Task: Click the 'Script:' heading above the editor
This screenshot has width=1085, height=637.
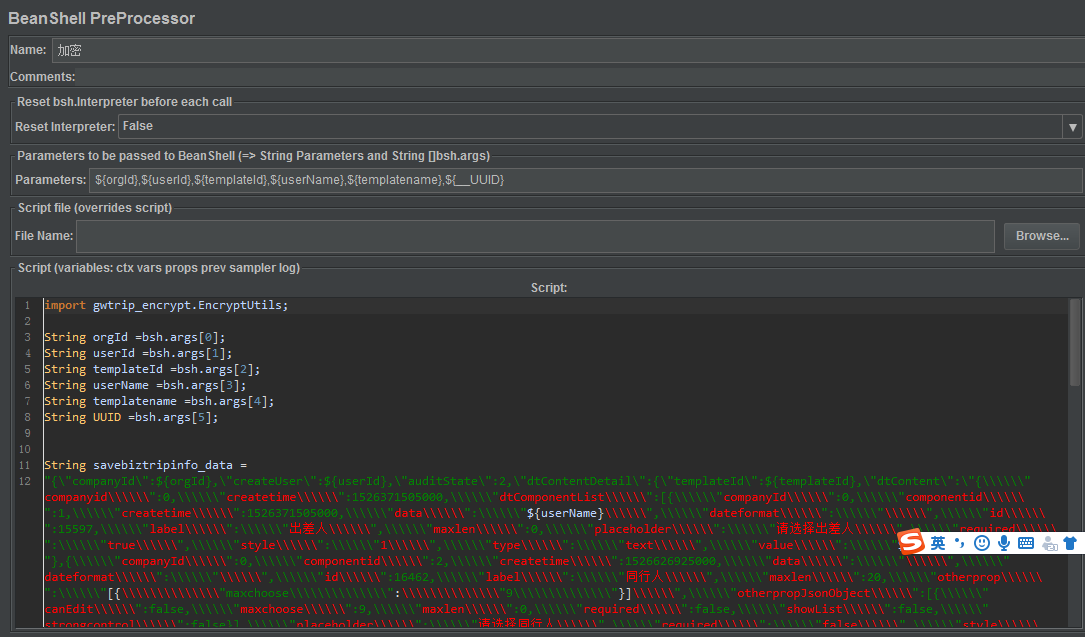Action: coord(549,288)
